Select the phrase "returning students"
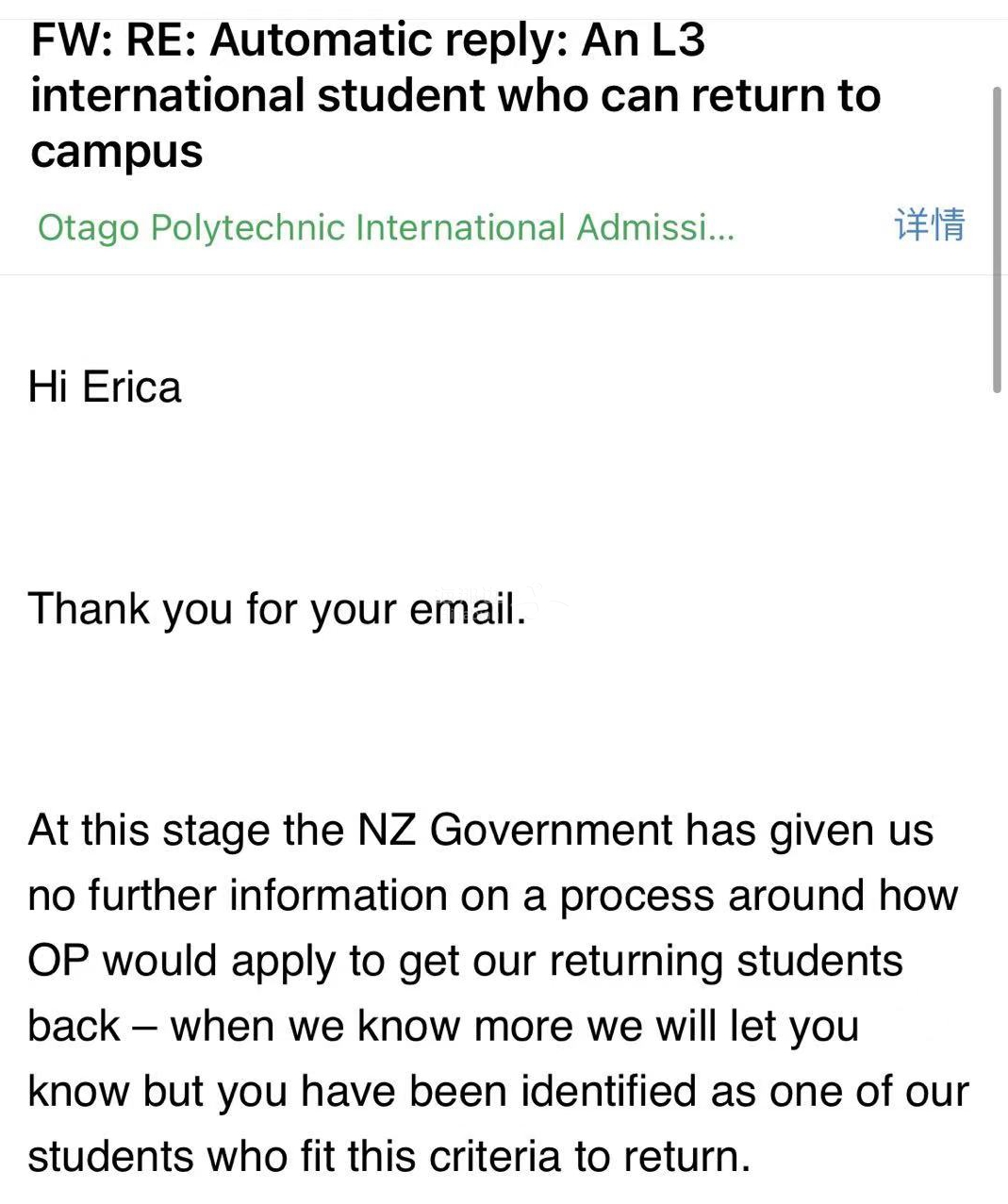Screen dimensions: 1008x1204 (x=726, y=961)
